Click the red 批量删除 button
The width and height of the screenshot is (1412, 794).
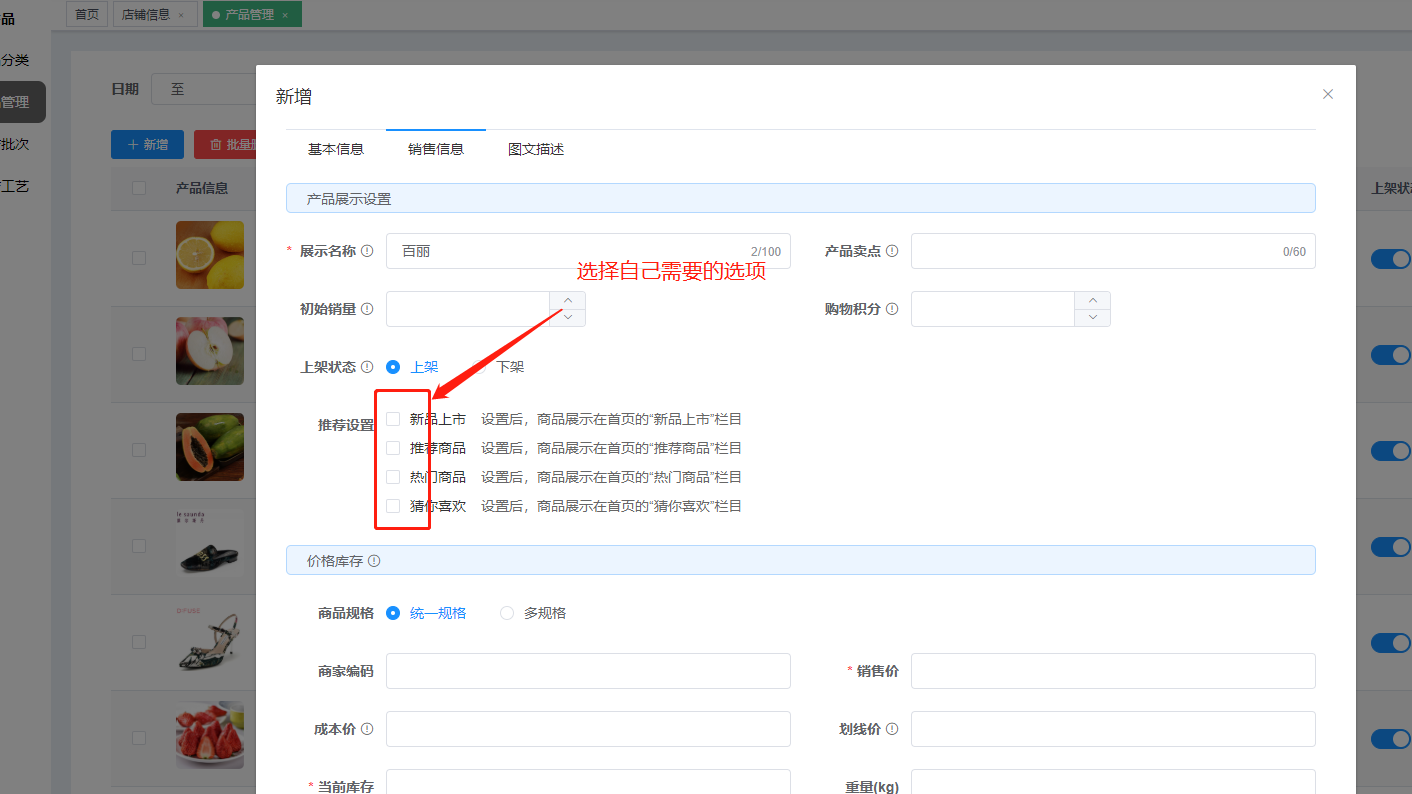227,144
